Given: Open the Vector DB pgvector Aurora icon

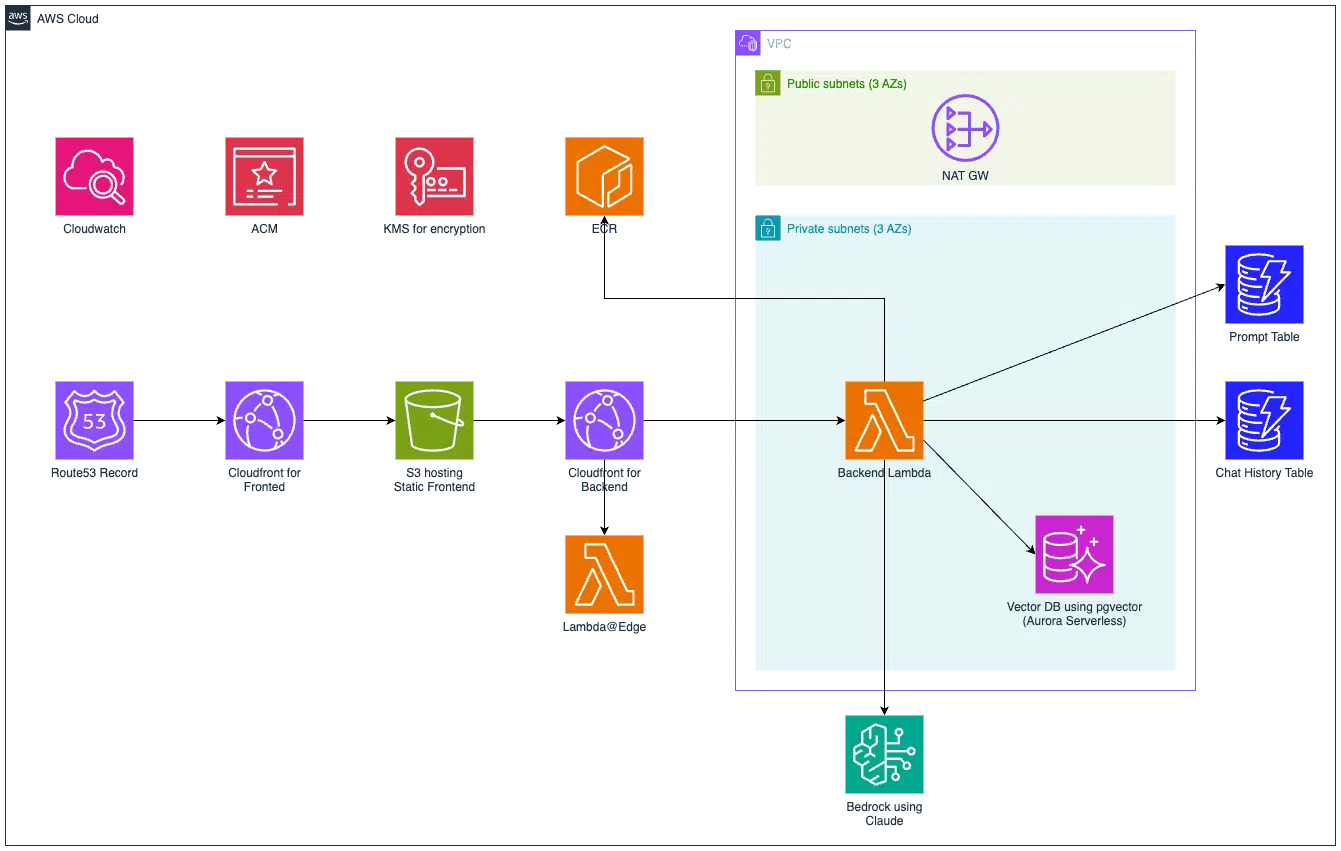Looking at the screenshot, I should click(x=1074, y=553).
